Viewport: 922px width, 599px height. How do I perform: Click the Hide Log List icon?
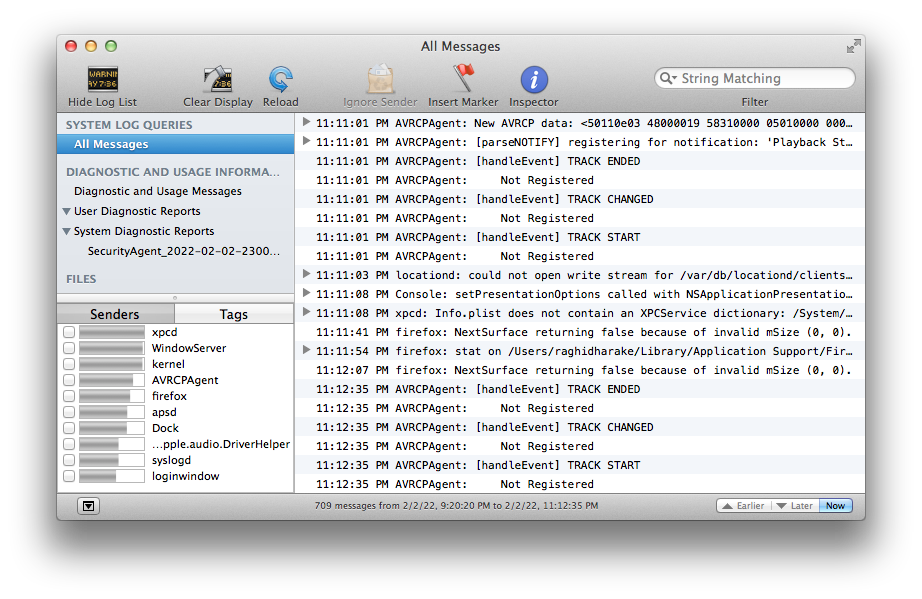(103, 79)
